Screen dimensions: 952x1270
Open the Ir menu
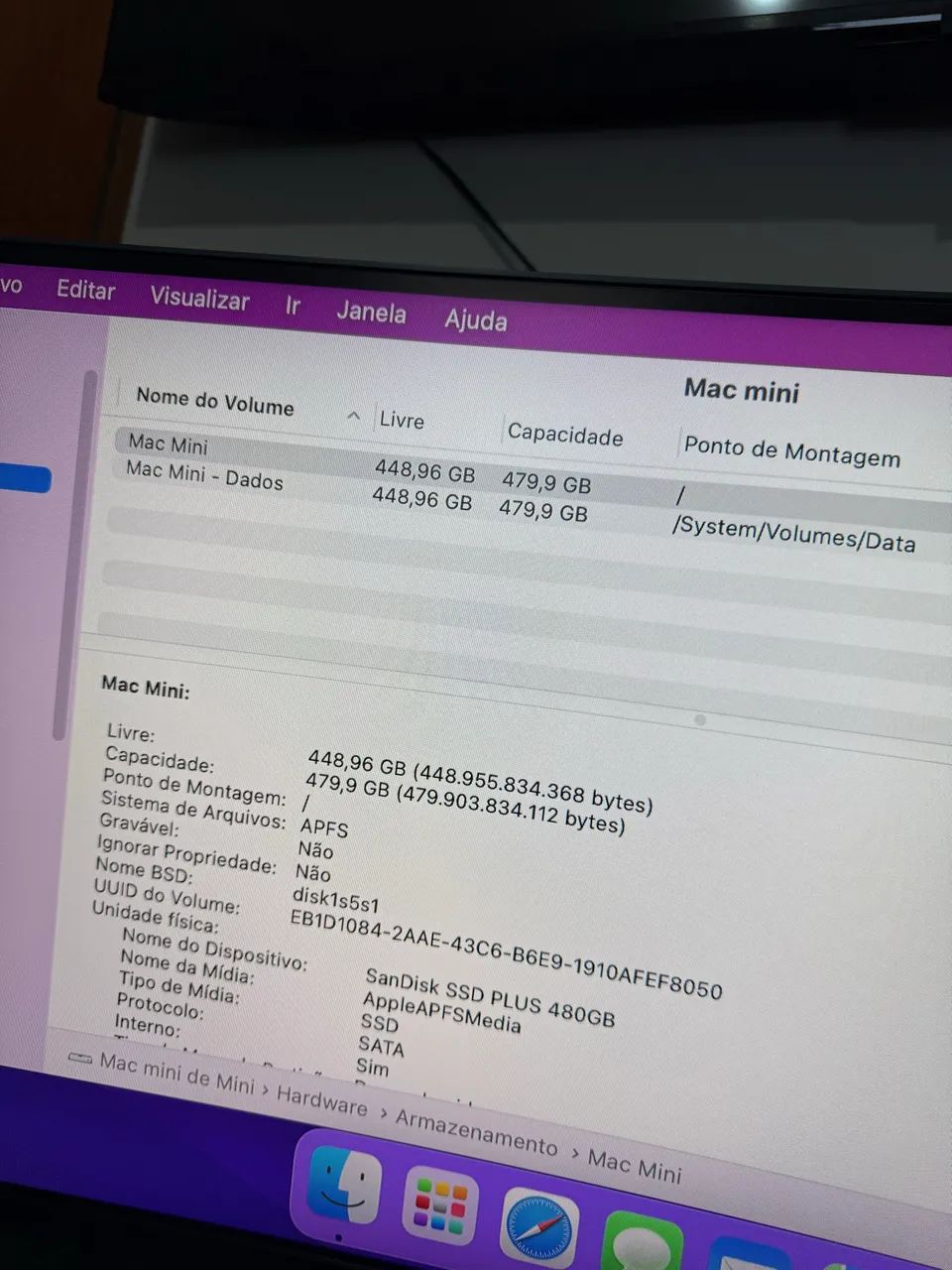[x=293, y=306]
